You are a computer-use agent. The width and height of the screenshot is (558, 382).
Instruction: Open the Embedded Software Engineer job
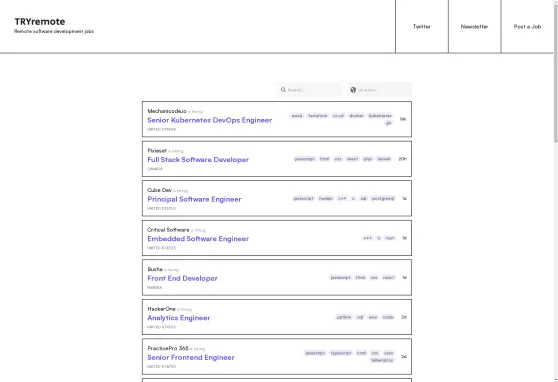[x=198, y=239]
